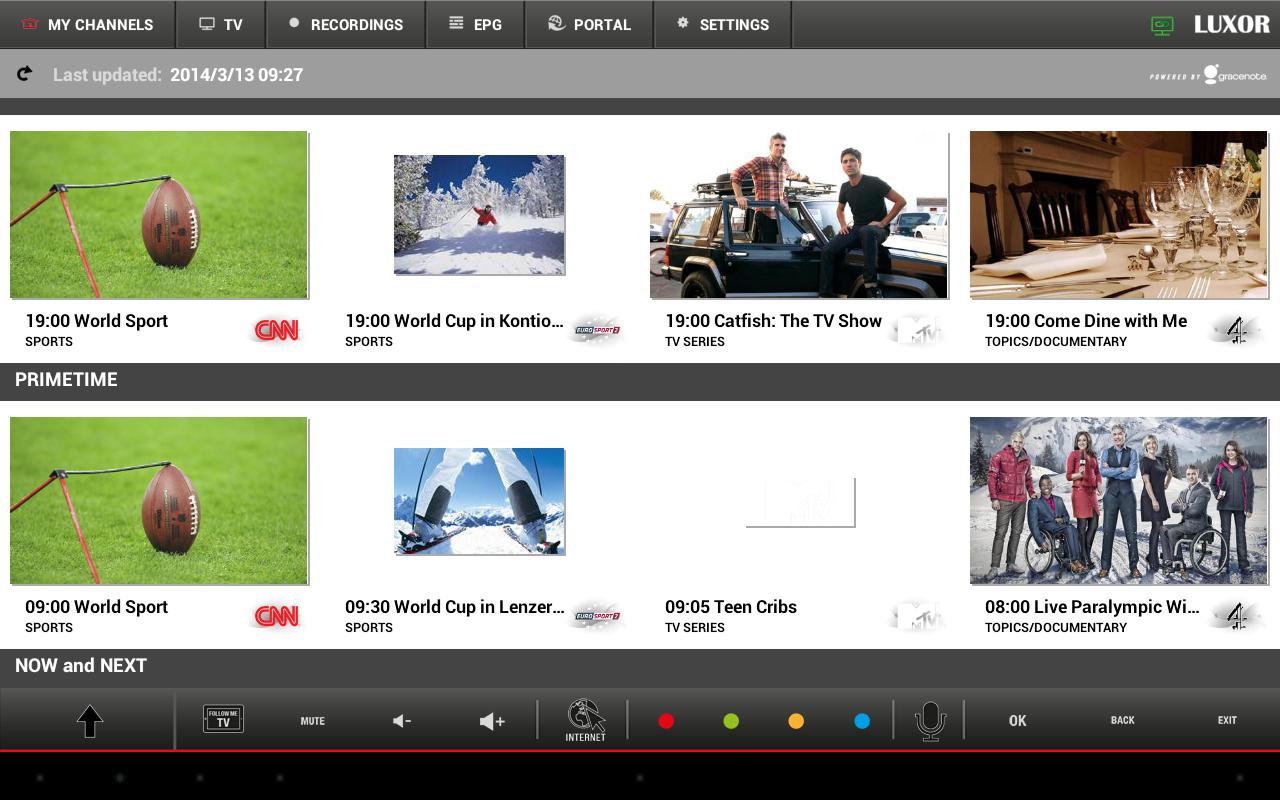
Task: Toggle the MUTE button
Action: tap(313, 720)
